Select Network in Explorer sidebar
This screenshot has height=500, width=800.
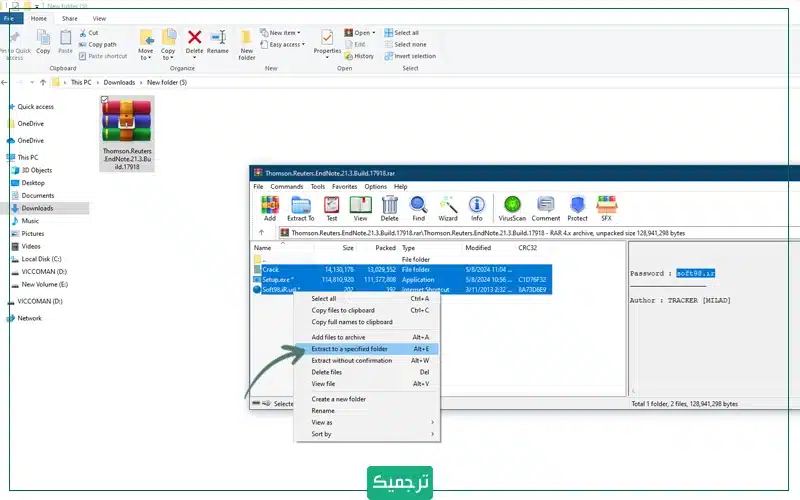tap(29, 318)
